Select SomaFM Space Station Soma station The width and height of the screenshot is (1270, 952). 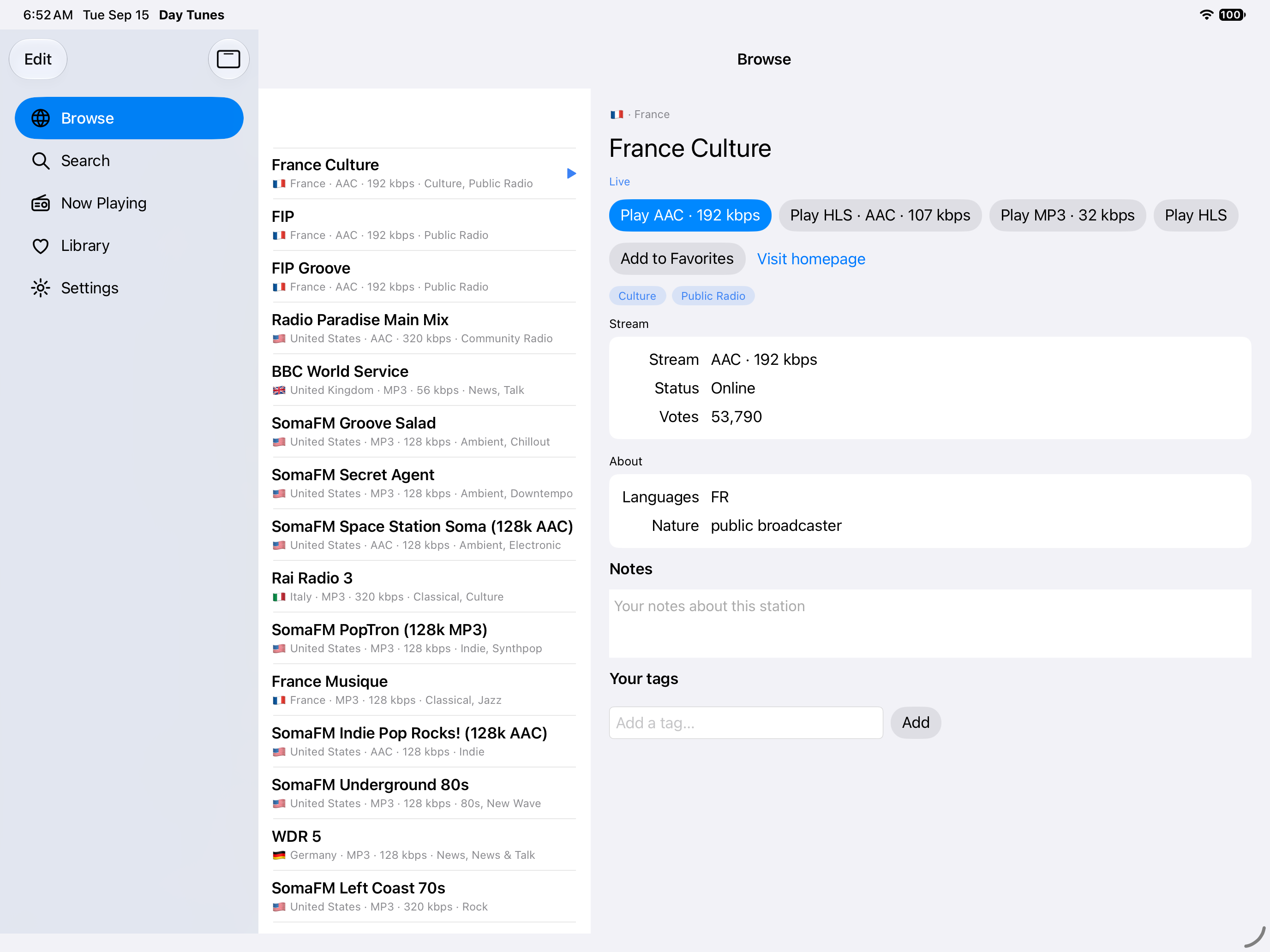click(424, 535)
